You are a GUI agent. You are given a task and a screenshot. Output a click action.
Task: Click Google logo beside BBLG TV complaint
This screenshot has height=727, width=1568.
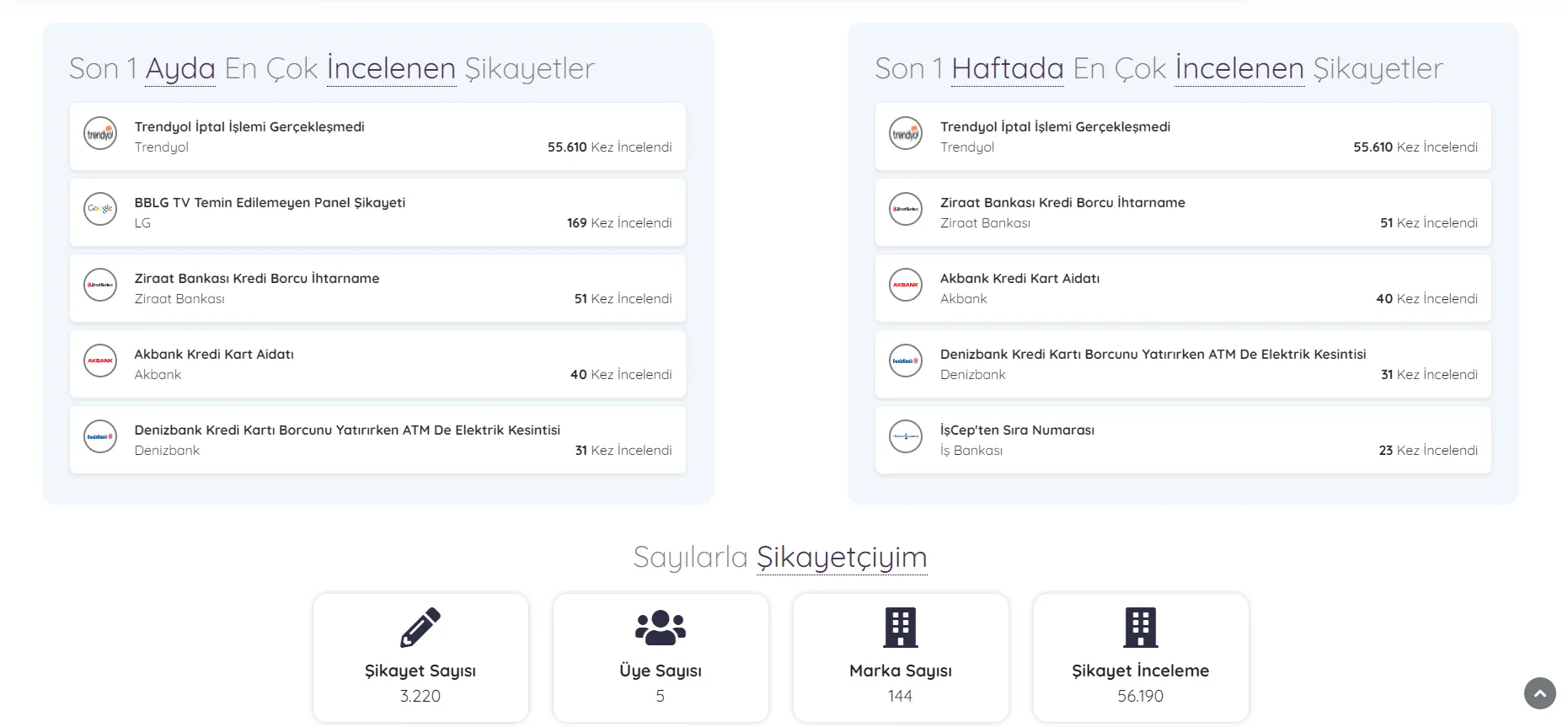[100, 209]
